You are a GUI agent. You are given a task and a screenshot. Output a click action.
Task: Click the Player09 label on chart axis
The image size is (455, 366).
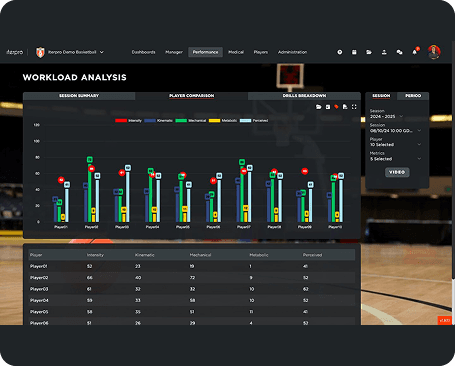pos(305,227)
